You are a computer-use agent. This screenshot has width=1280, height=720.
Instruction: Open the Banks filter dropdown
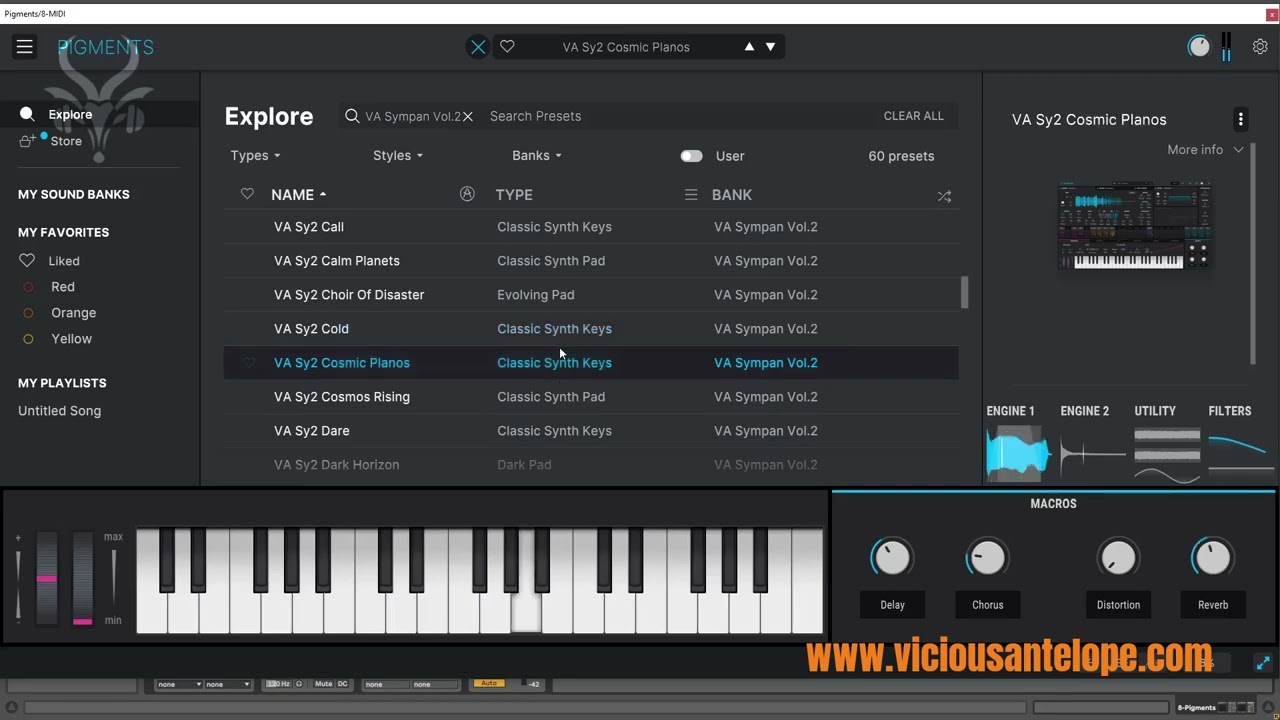536,156
